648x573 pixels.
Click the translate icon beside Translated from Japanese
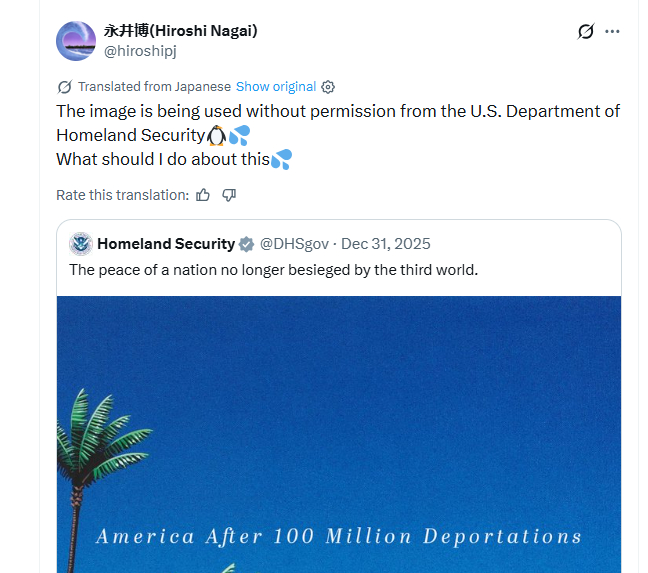click(65, 87)
